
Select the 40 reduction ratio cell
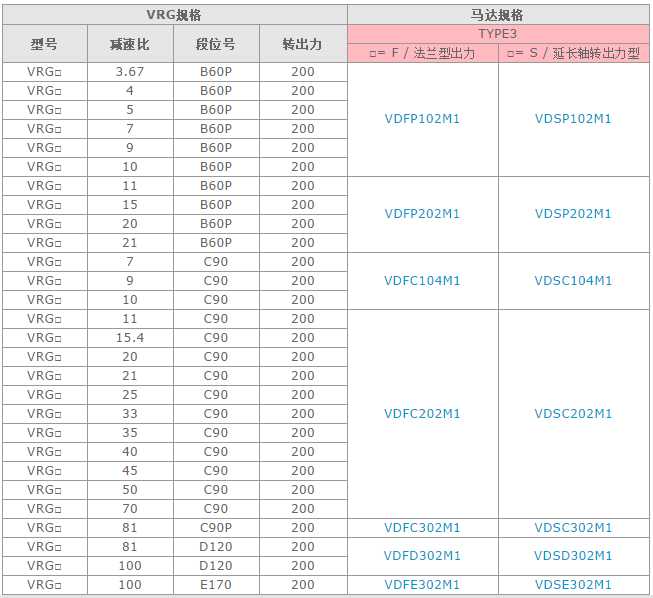point(130,452)
